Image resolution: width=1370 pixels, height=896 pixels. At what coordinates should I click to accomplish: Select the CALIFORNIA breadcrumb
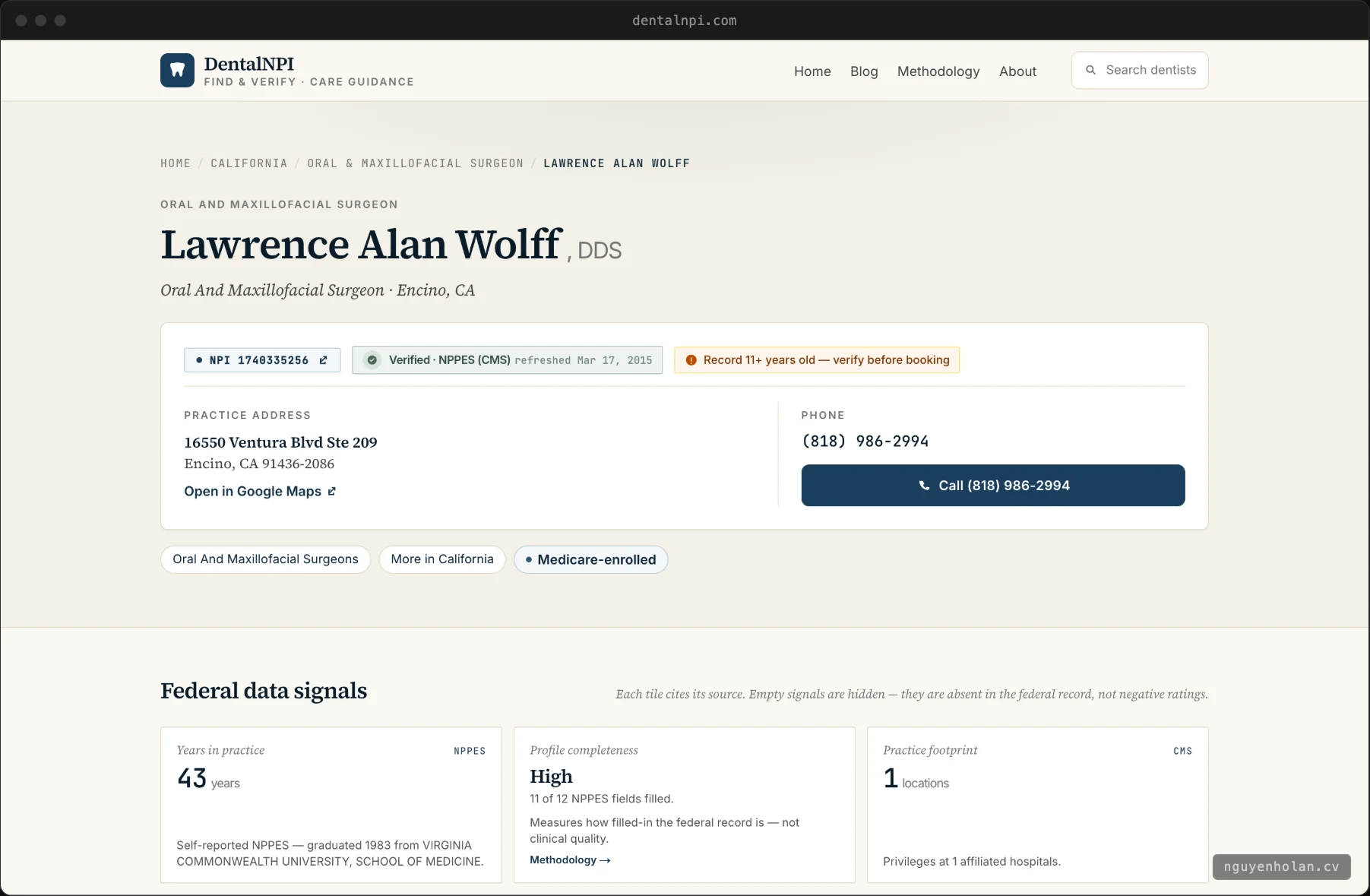(249, 163)
